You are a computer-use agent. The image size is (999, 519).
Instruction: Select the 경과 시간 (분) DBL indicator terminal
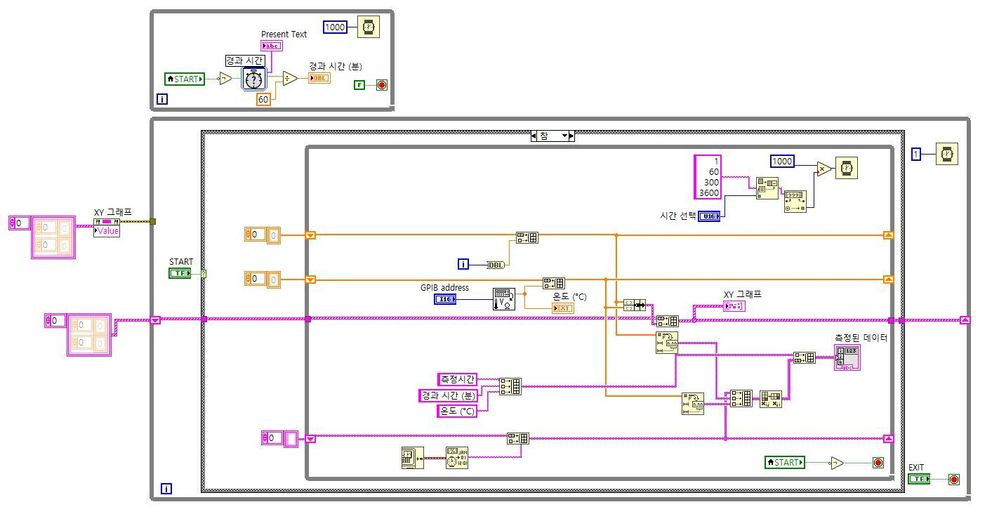(x=319, y=78)
